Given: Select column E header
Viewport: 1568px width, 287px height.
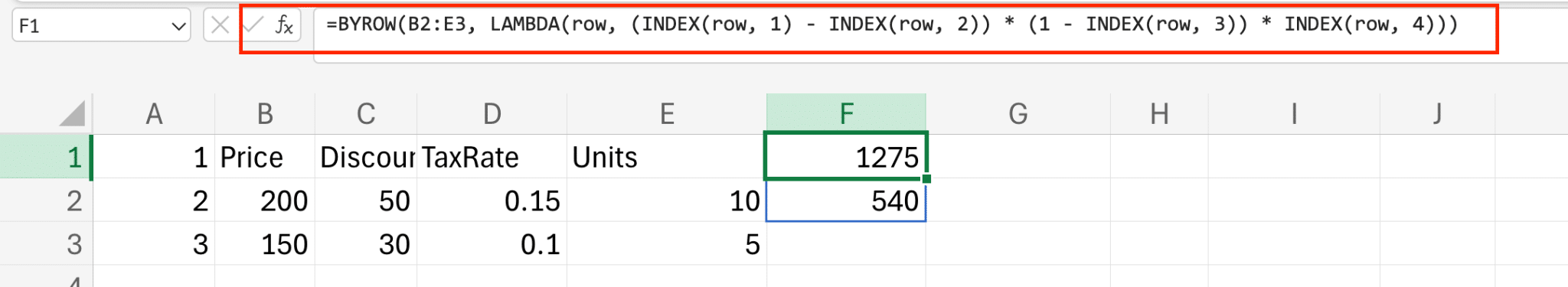Looking at the screenshot, I should pyautogui.click(x=667, y=114).
